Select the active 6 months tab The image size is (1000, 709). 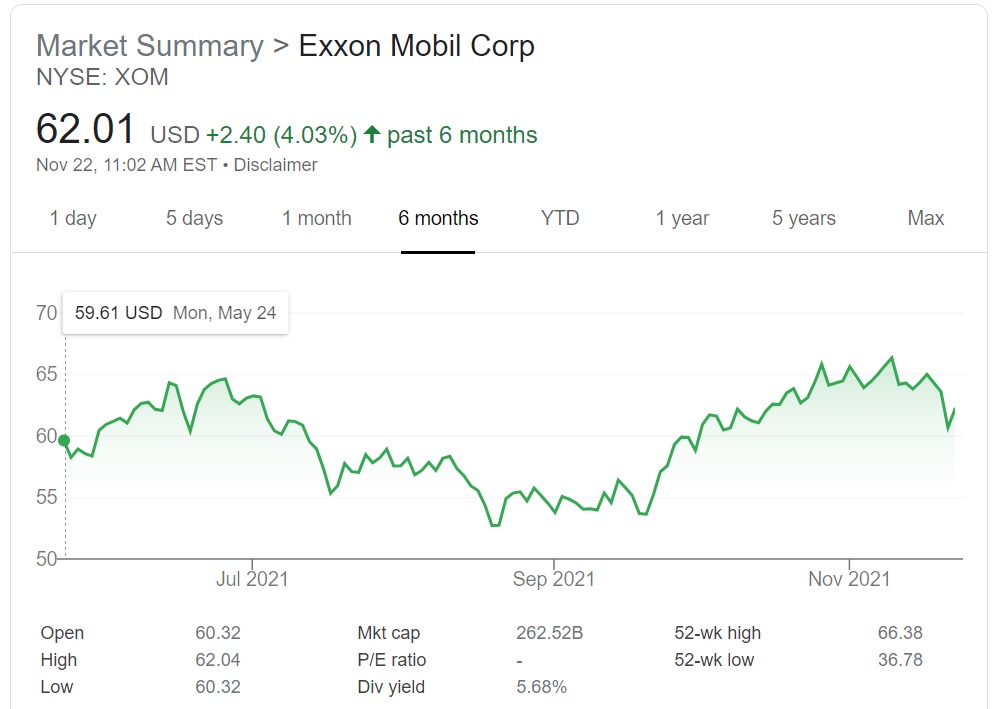438,218
